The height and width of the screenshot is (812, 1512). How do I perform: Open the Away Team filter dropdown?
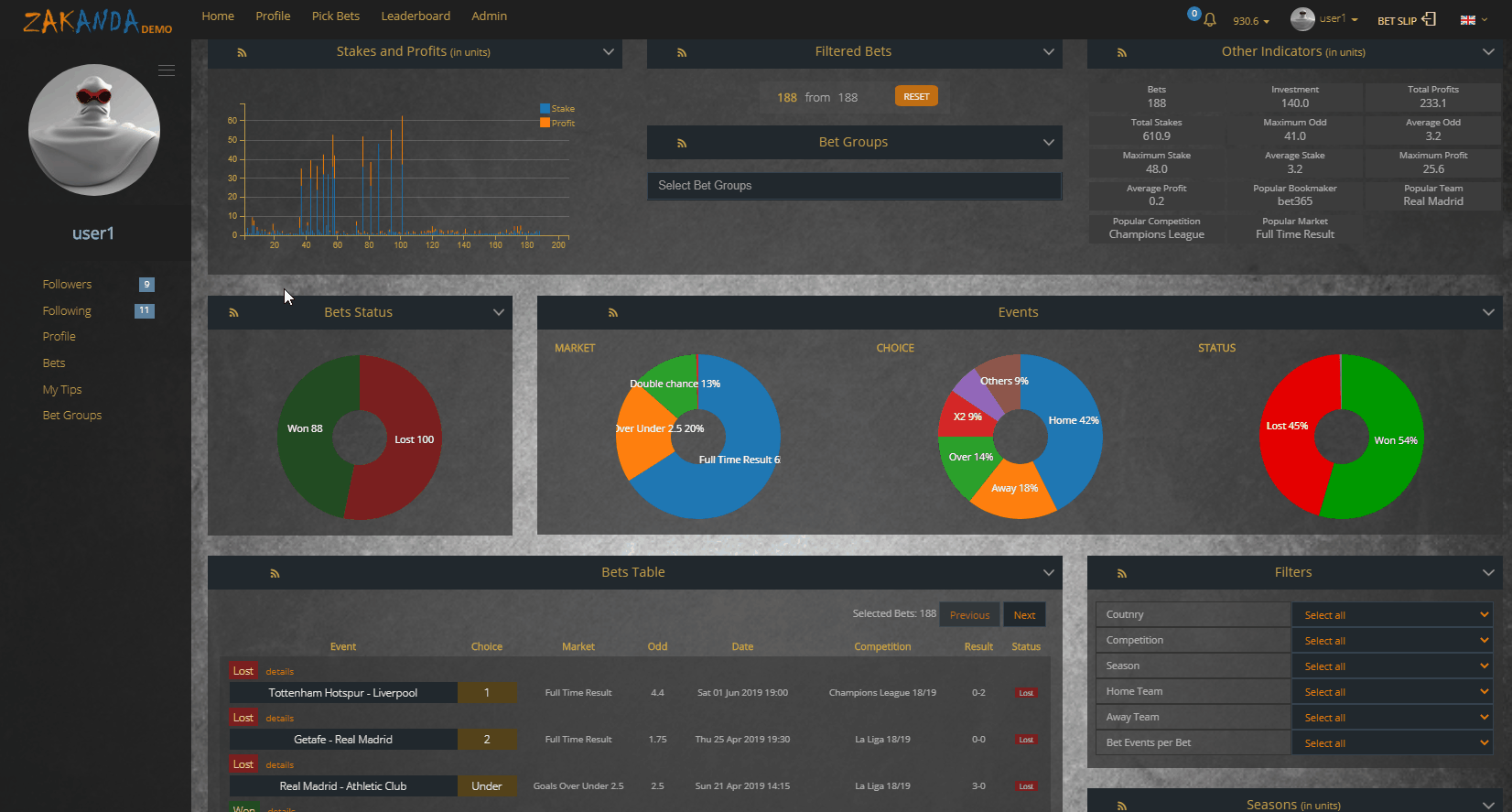(1393, 718)
